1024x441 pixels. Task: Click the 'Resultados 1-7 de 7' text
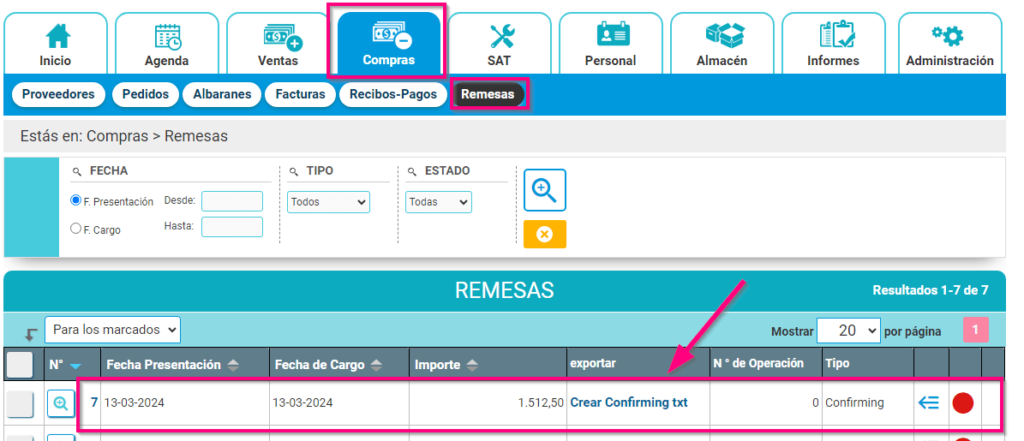pyautogui.click(x=930, y=291)
